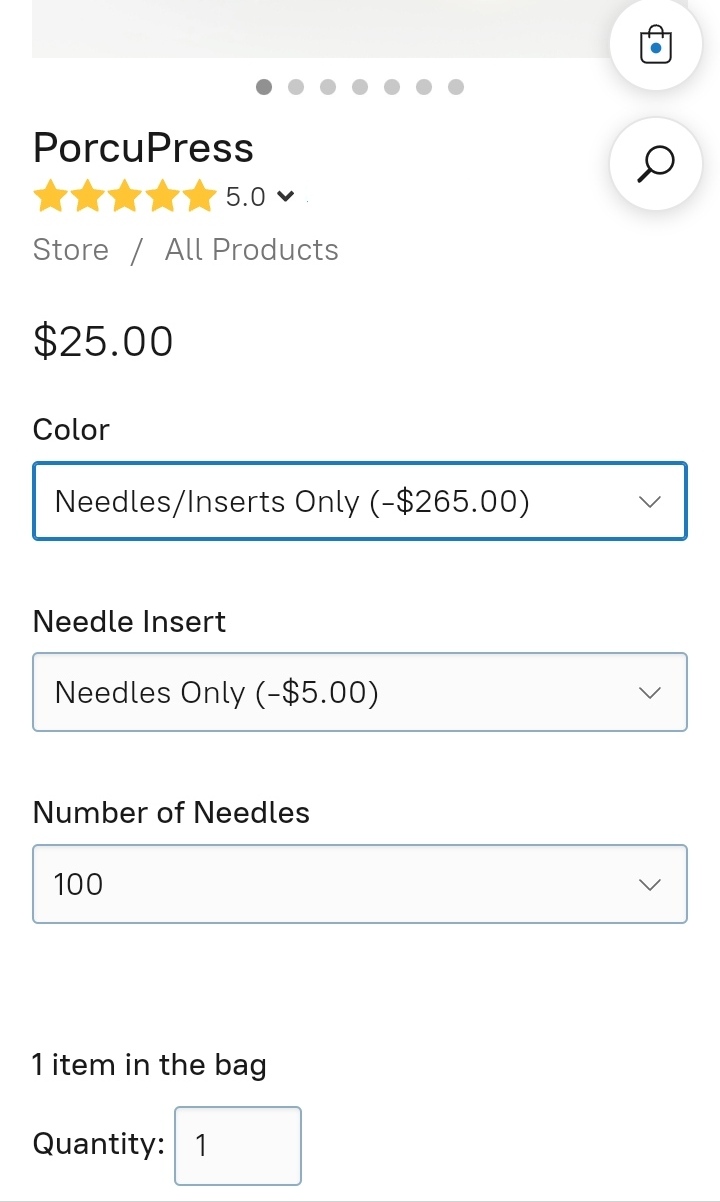Select the fourth image carousel dot
720x1202 pixels.
click(x=360, y=87)
